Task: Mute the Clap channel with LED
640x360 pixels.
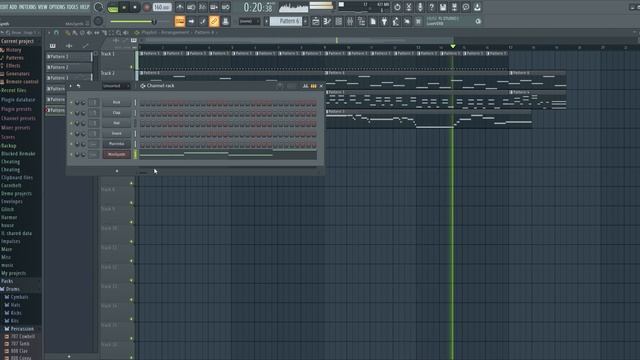Action: click(71, 113)
